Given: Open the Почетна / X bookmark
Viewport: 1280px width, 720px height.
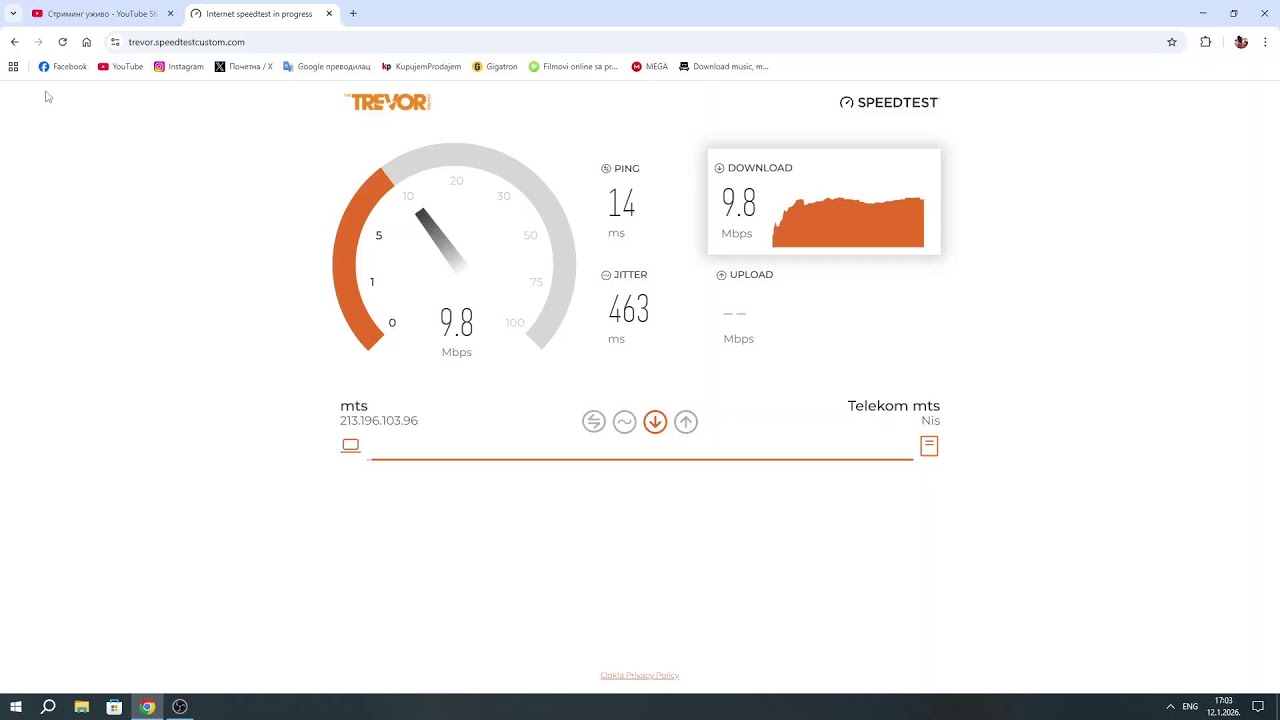Looking at the screenshot, I should tap(243, 67).
